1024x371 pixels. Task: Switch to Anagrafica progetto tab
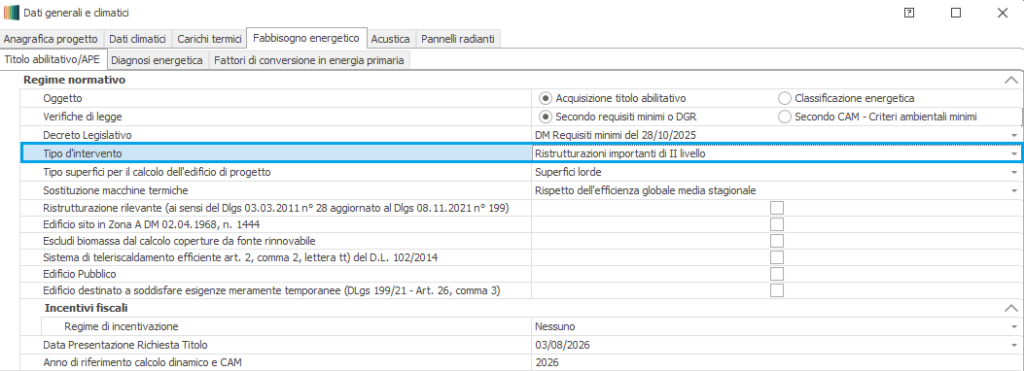[x=51, y=39]
